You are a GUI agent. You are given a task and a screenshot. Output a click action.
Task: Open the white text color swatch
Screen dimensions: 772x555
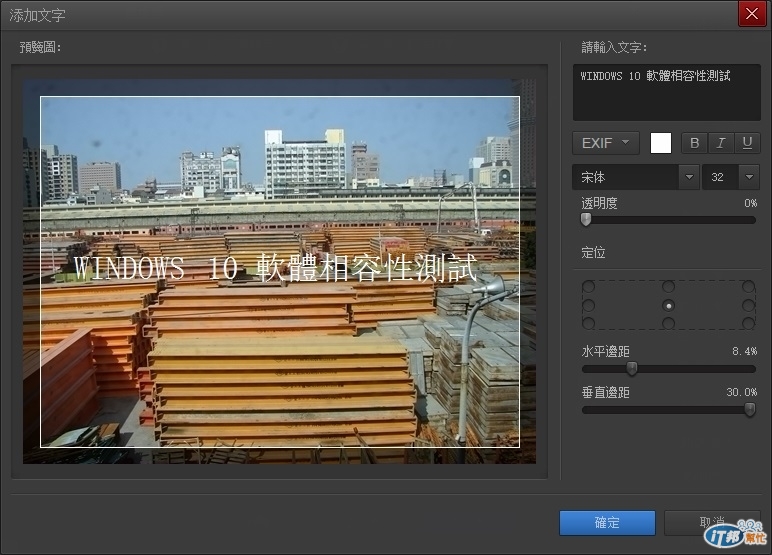click(661, 143)
